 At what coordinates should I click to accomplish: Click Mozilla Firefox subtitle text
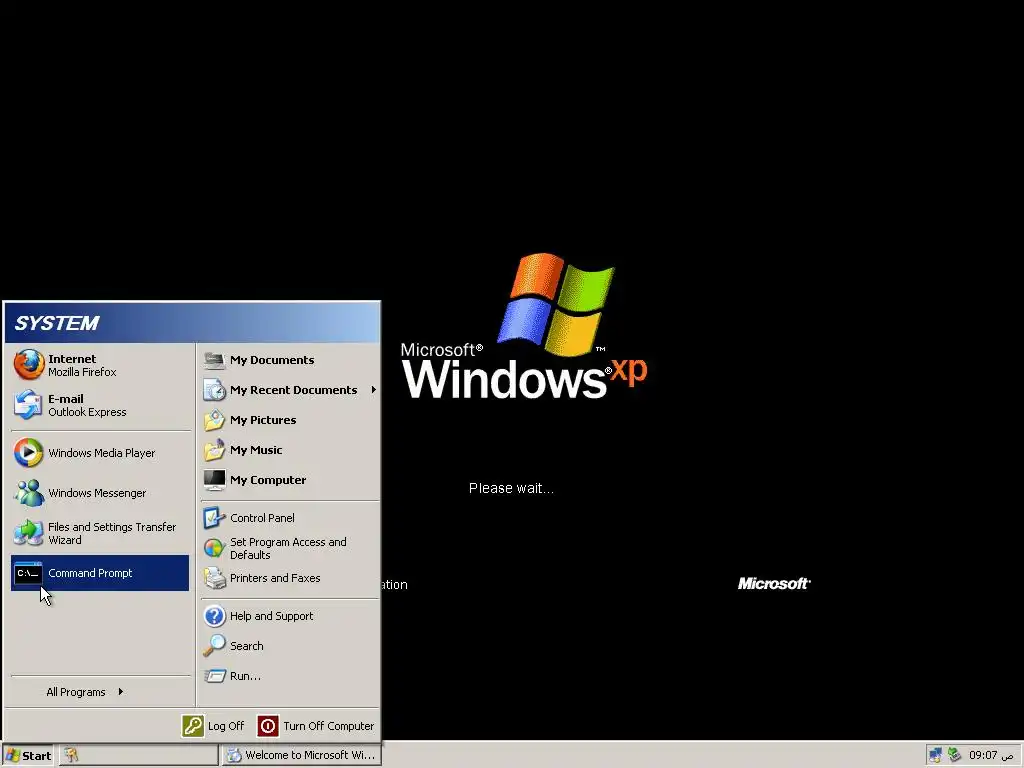(x=82, y=372)
